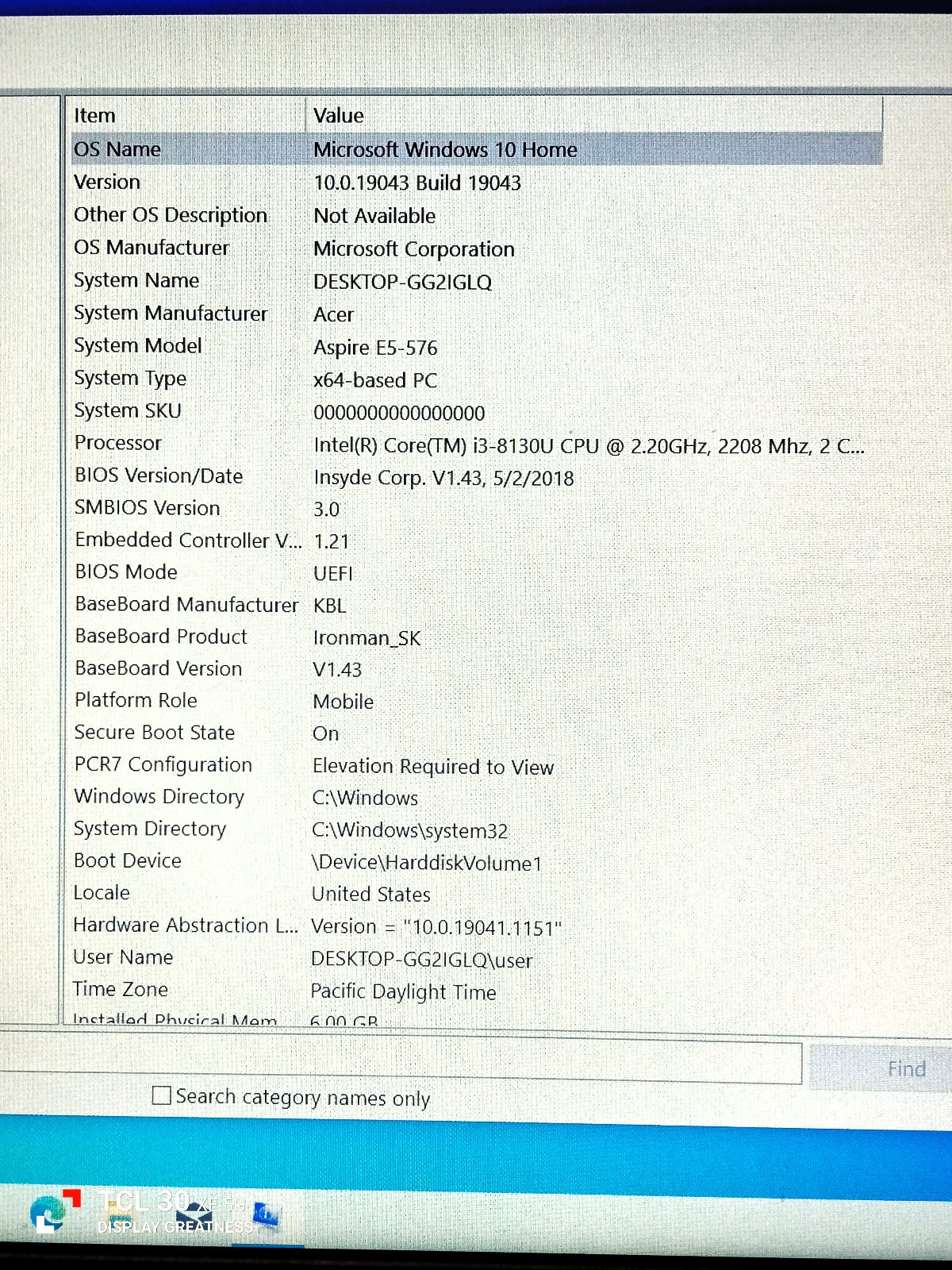Select 'Hardware Abstraction L...' item

(186, 925)
